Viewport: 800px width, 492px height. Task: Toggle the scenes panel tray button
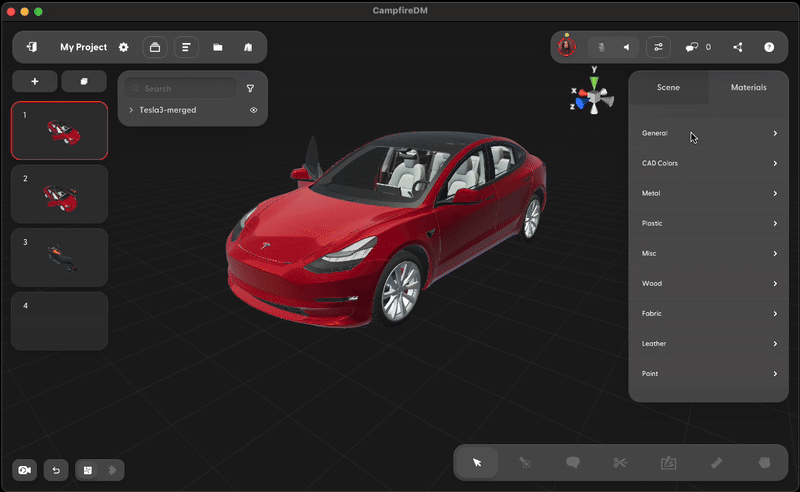(155, 47)
